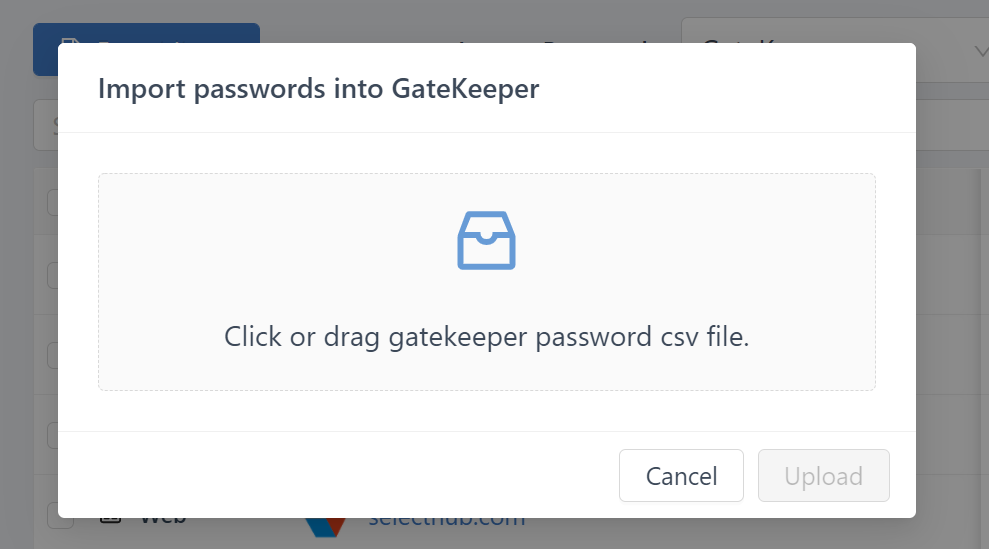Viewport: 989px width, 549px height.
Task: Select the fourth checkbox in the password list
Action: [52, 435]
